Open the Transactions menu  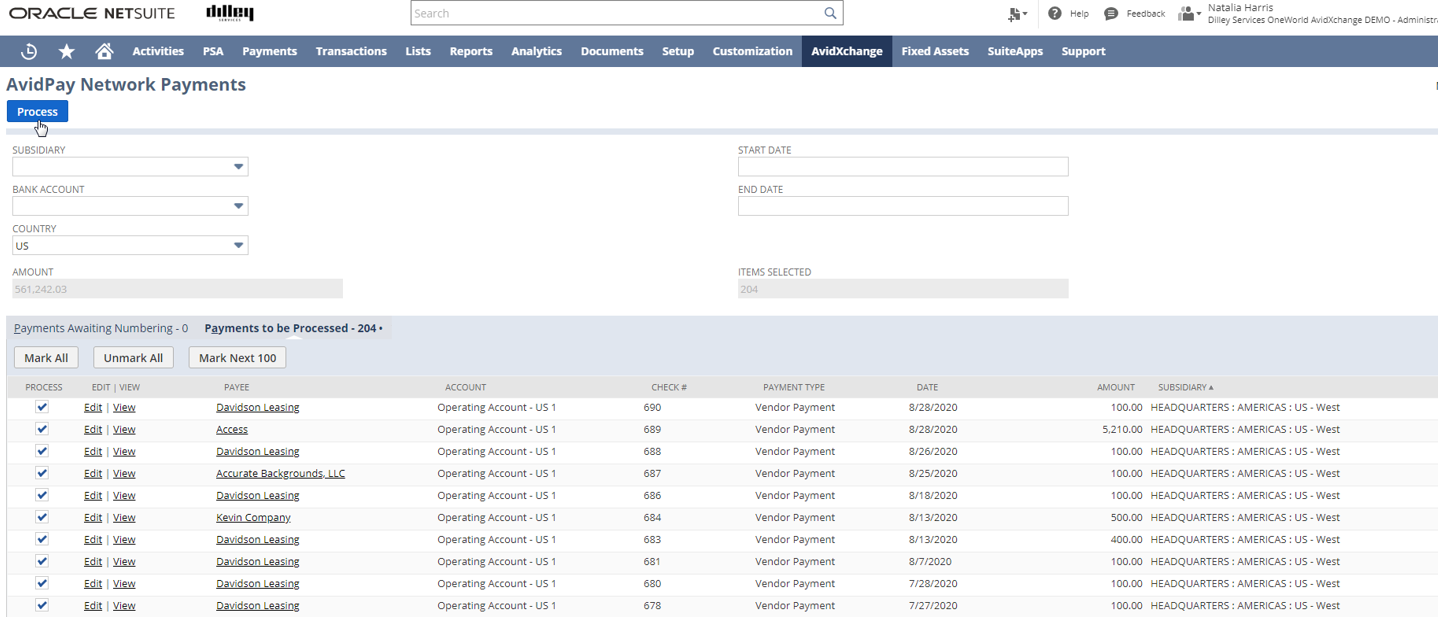(x=351, y=51)
